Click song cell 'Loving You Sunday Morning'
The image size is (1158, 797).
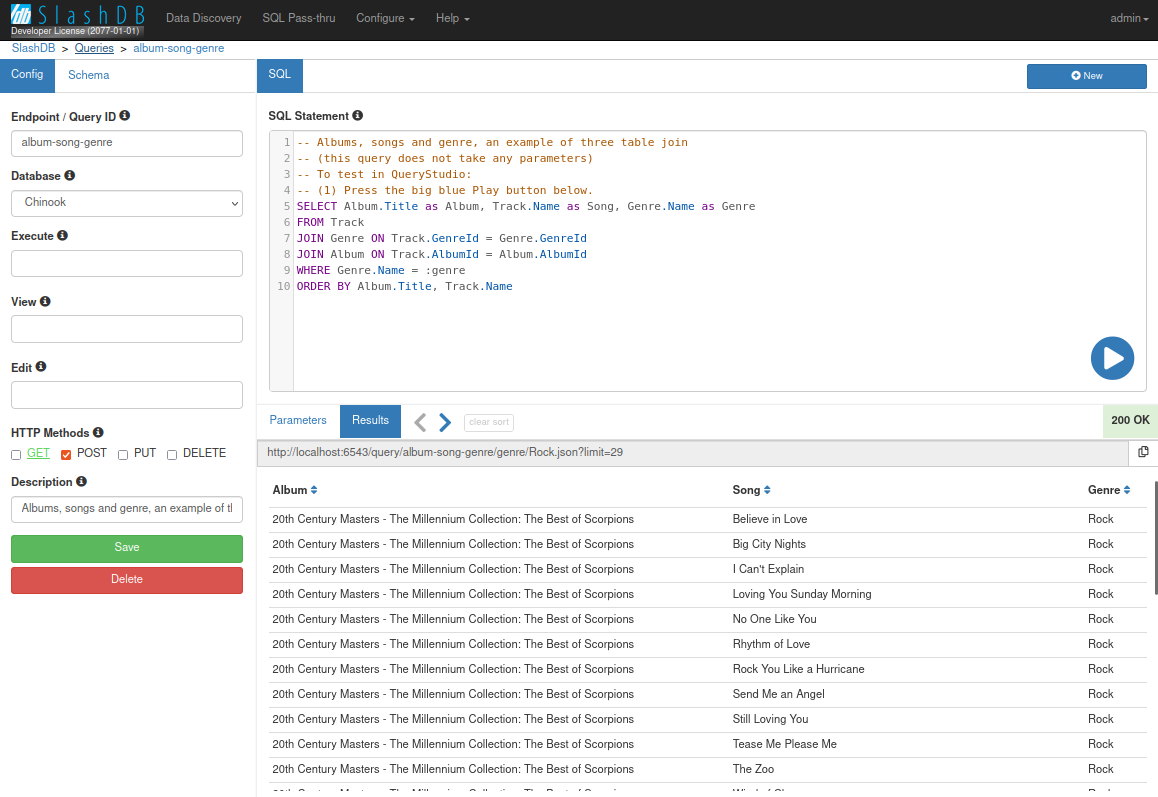[x=801, y=594]
